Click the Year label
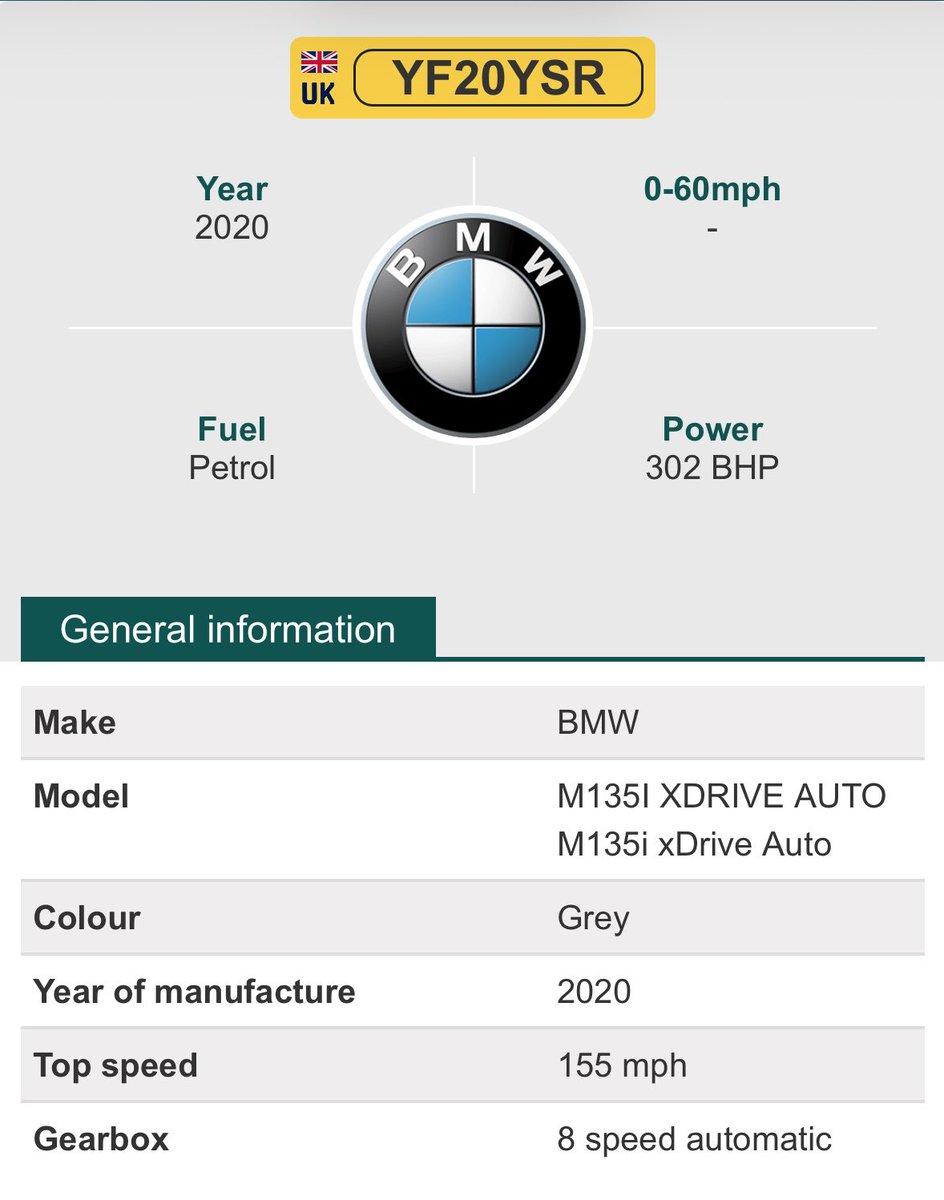944x1200 pixels. (x=232, y=189)
